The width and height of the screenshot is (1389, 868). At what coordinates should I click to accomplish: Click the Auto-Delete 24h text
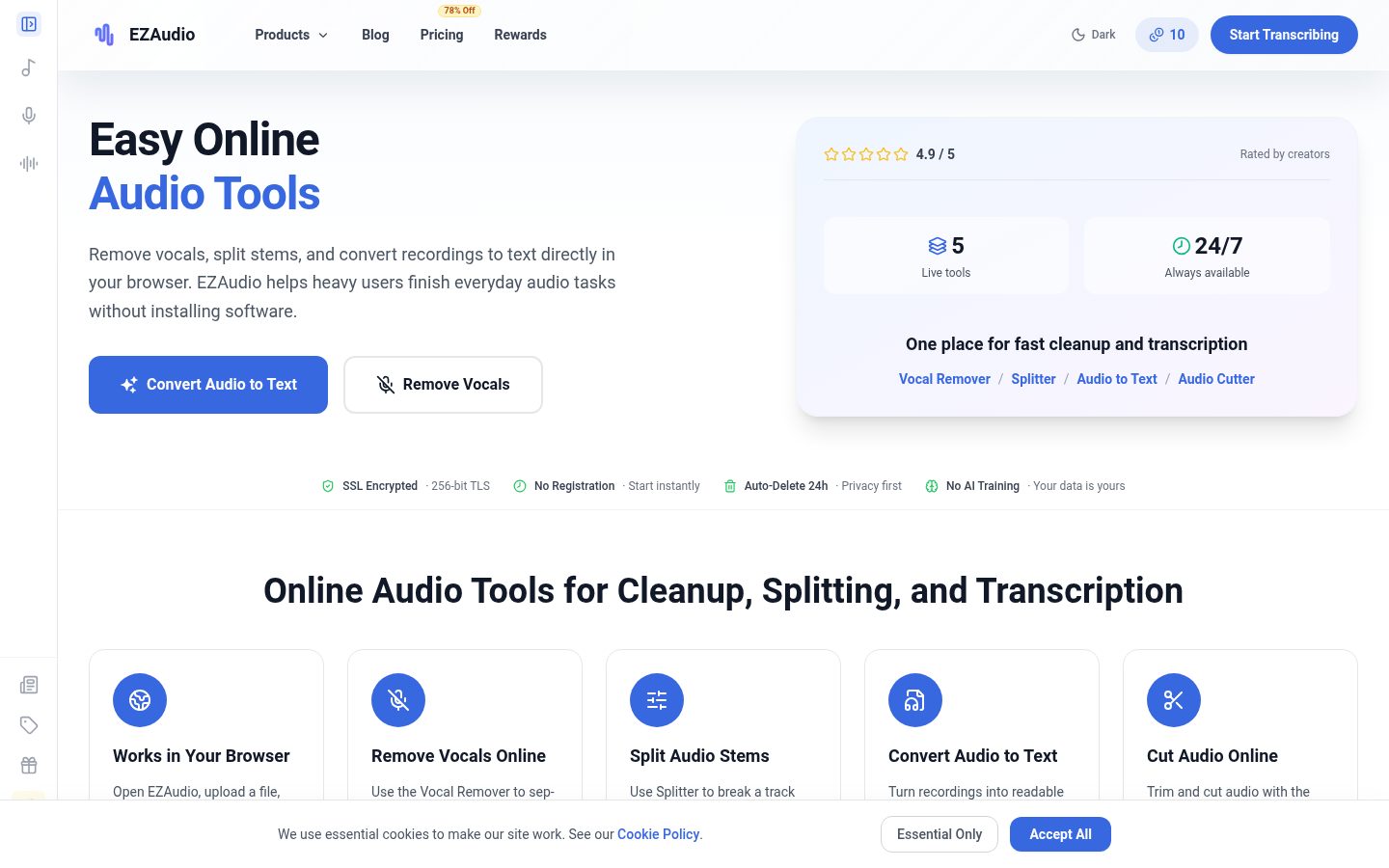786,486
